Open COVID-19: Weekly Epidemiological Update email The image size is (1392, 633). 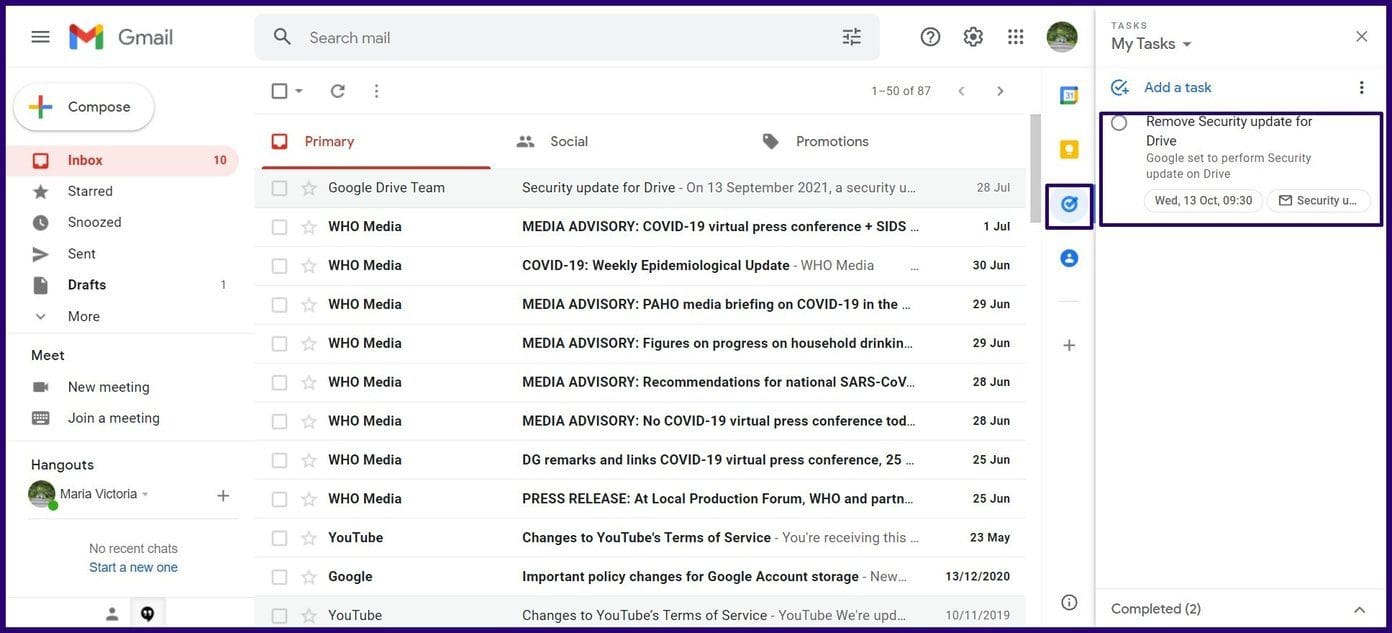click(x=640, y=266)
